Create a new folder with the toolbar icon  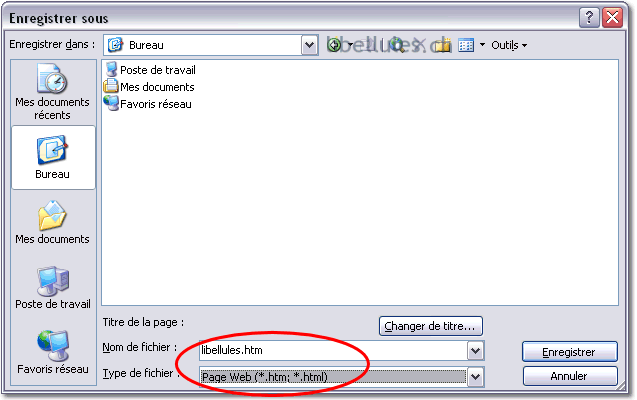click(442, 45)
